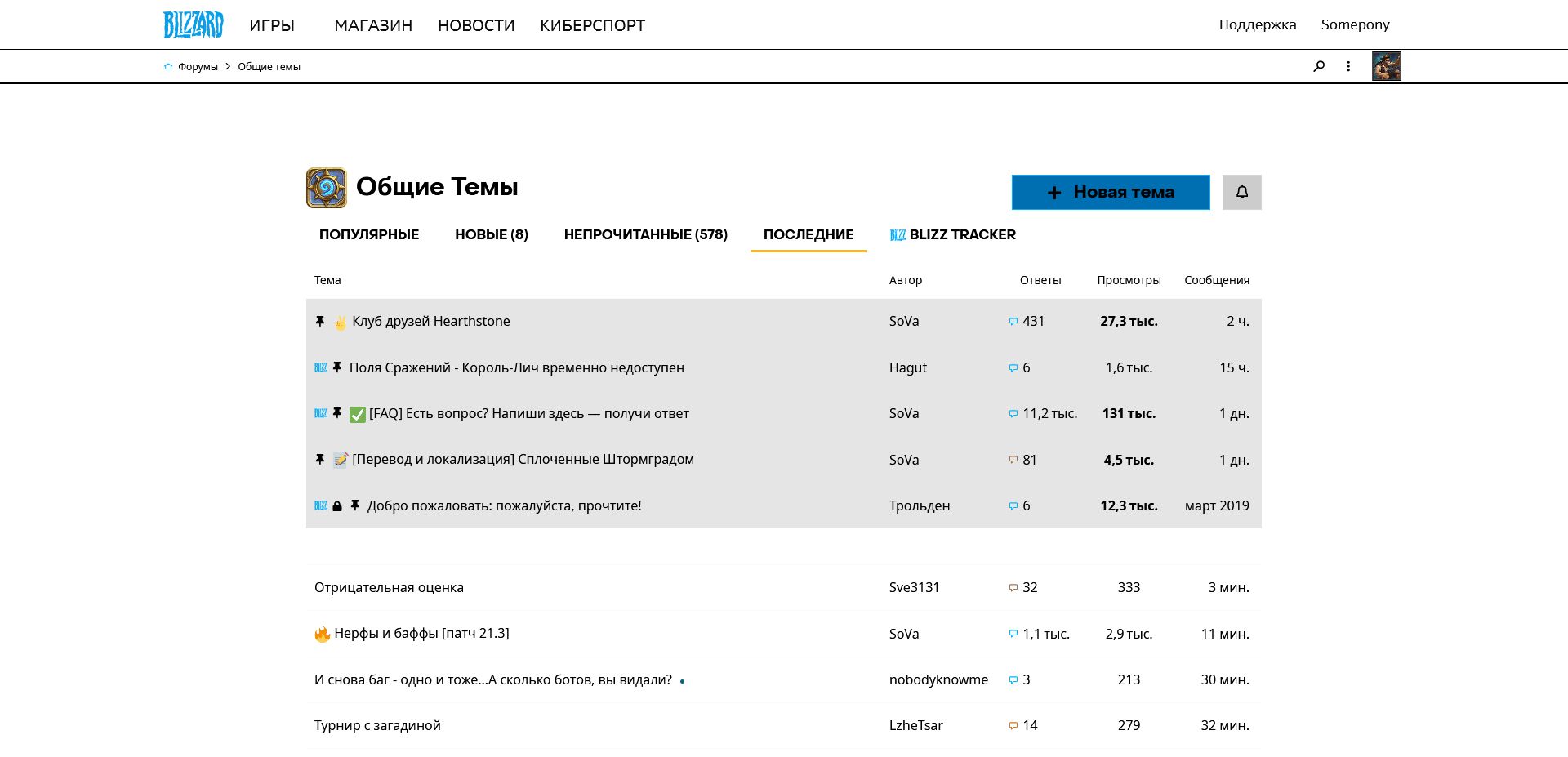The image size is (1568, 757).
Task: Click the Blizzard logo
Action: coord(194,24)
